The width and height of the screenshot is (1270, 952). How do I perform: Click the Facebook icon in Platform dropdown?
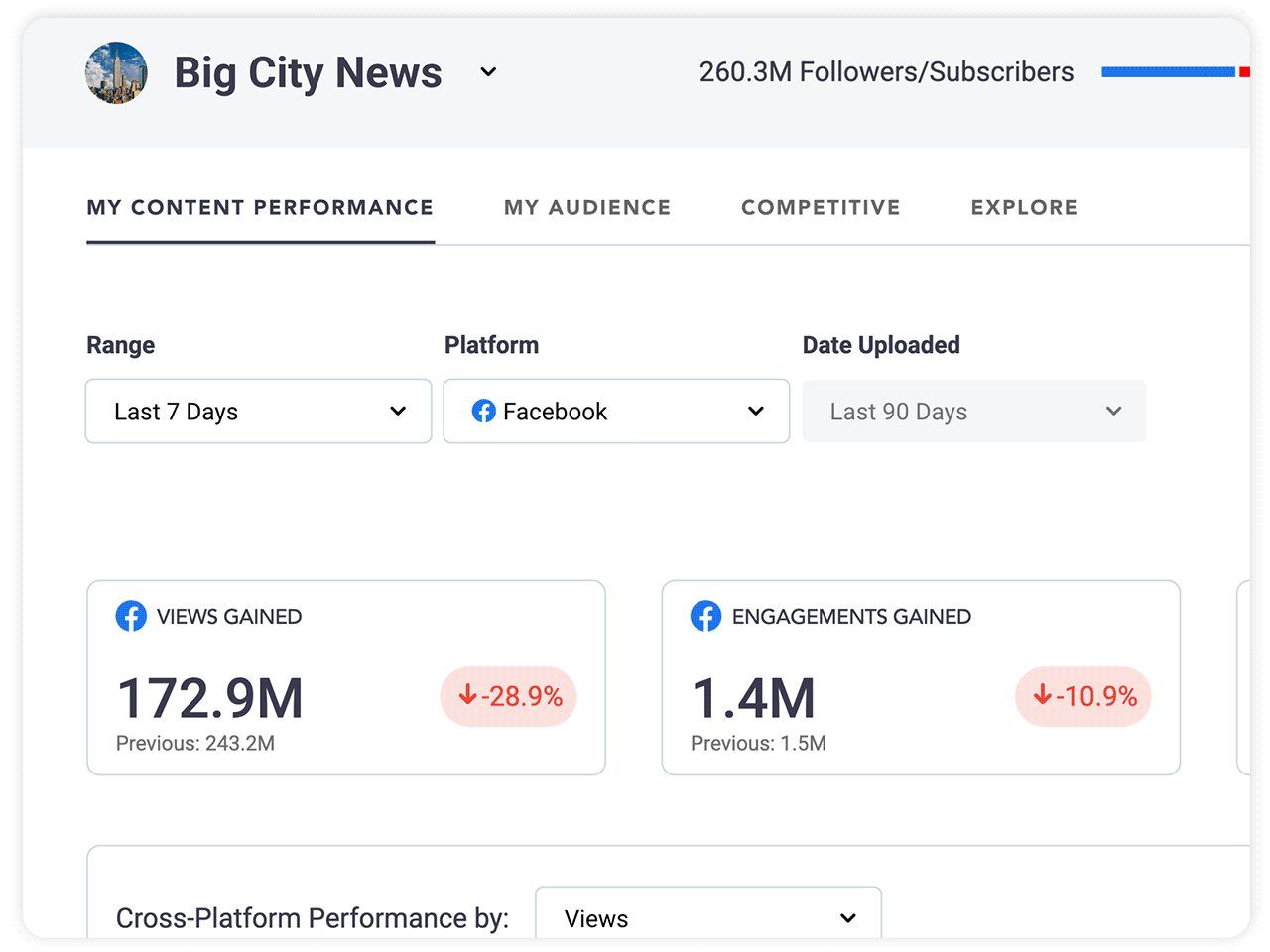[x=484, y=411]
